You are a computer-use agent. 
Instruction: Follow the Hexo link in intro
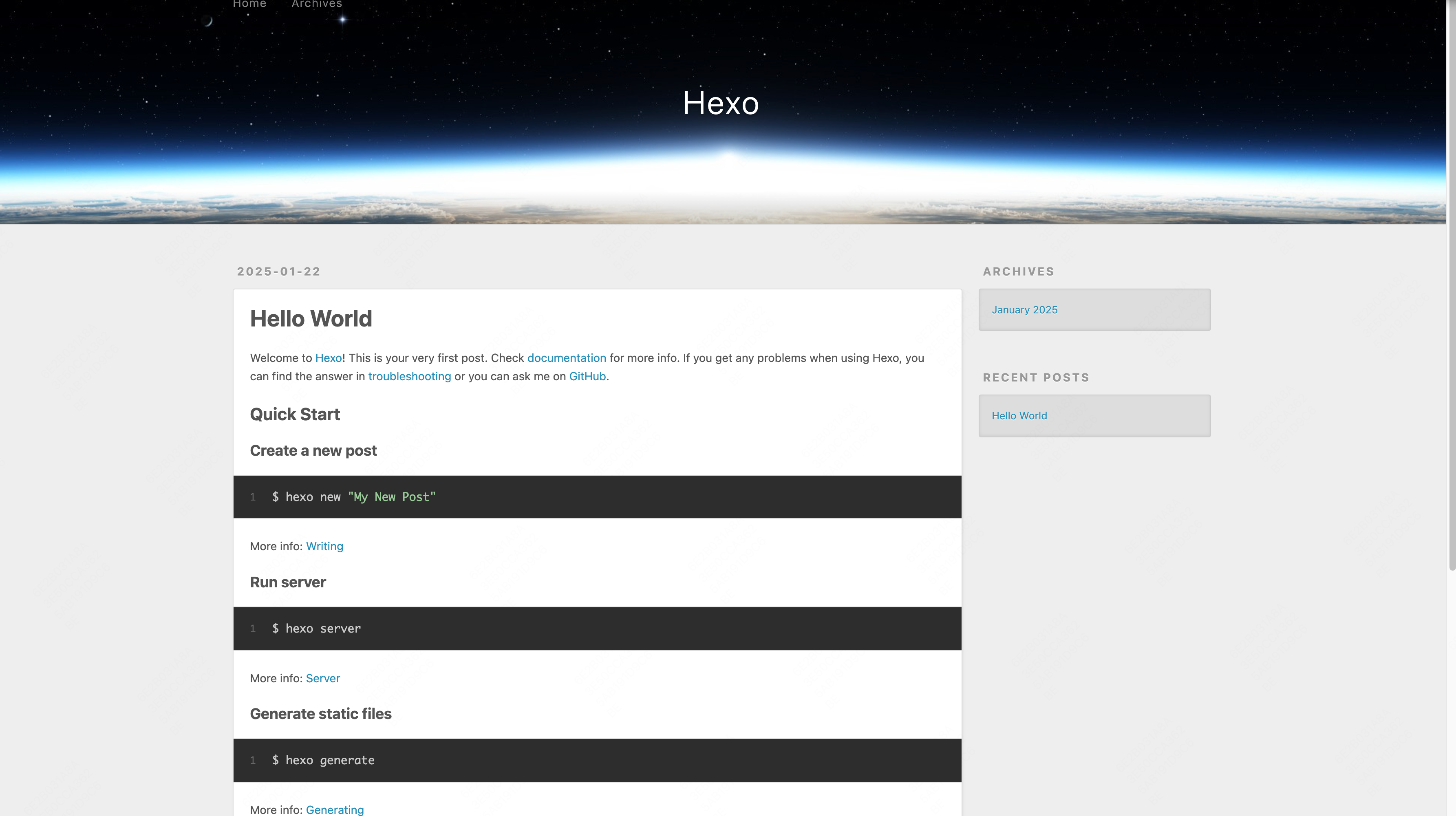(329, 358)
